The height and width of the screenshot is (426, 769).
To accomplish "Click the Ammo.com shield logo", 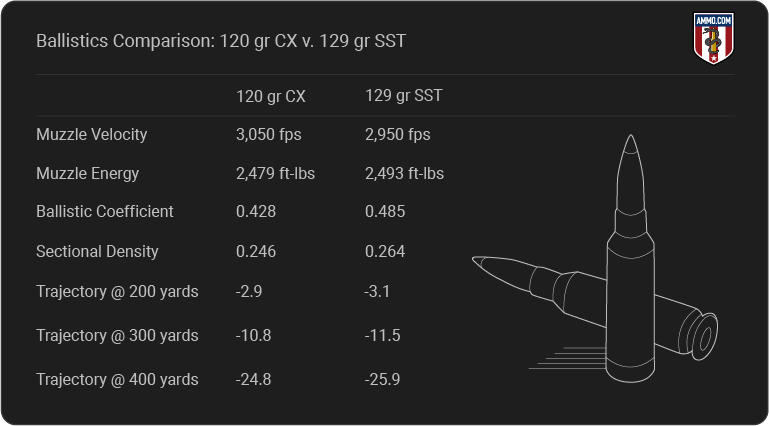I will (x=714, y=38).
